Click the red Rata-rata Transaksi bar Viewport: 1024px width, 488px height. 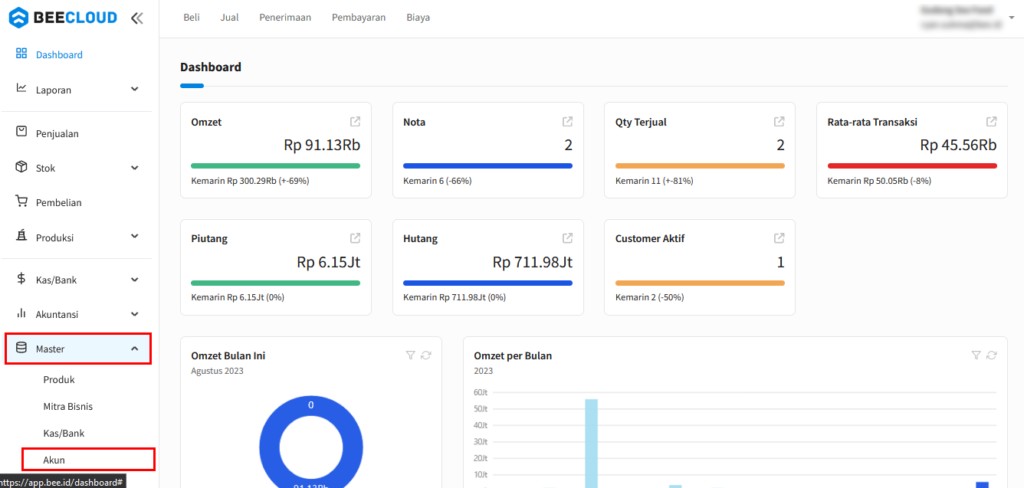912,166
